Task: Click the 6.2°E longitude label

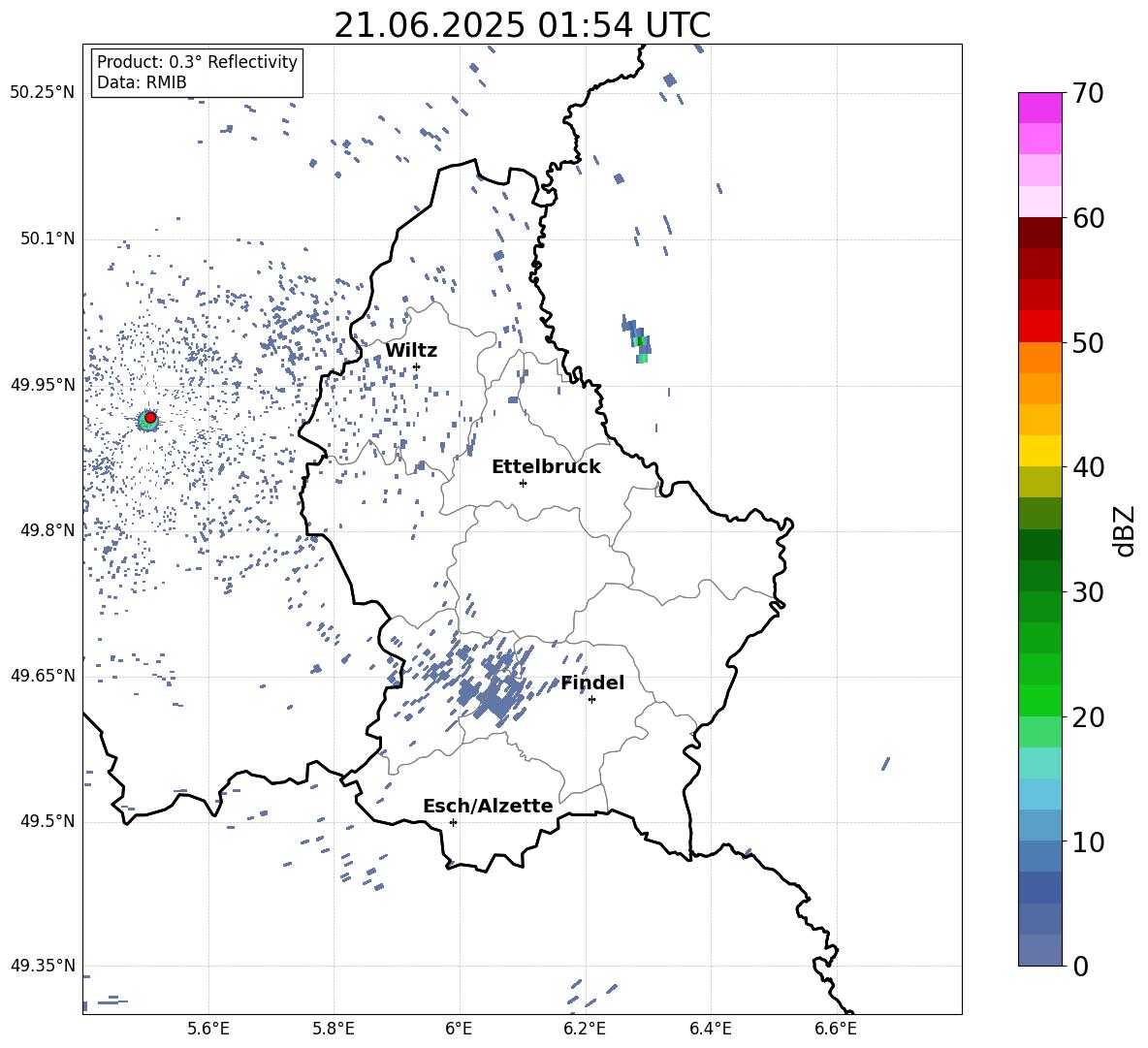Action: point(585,1029)
